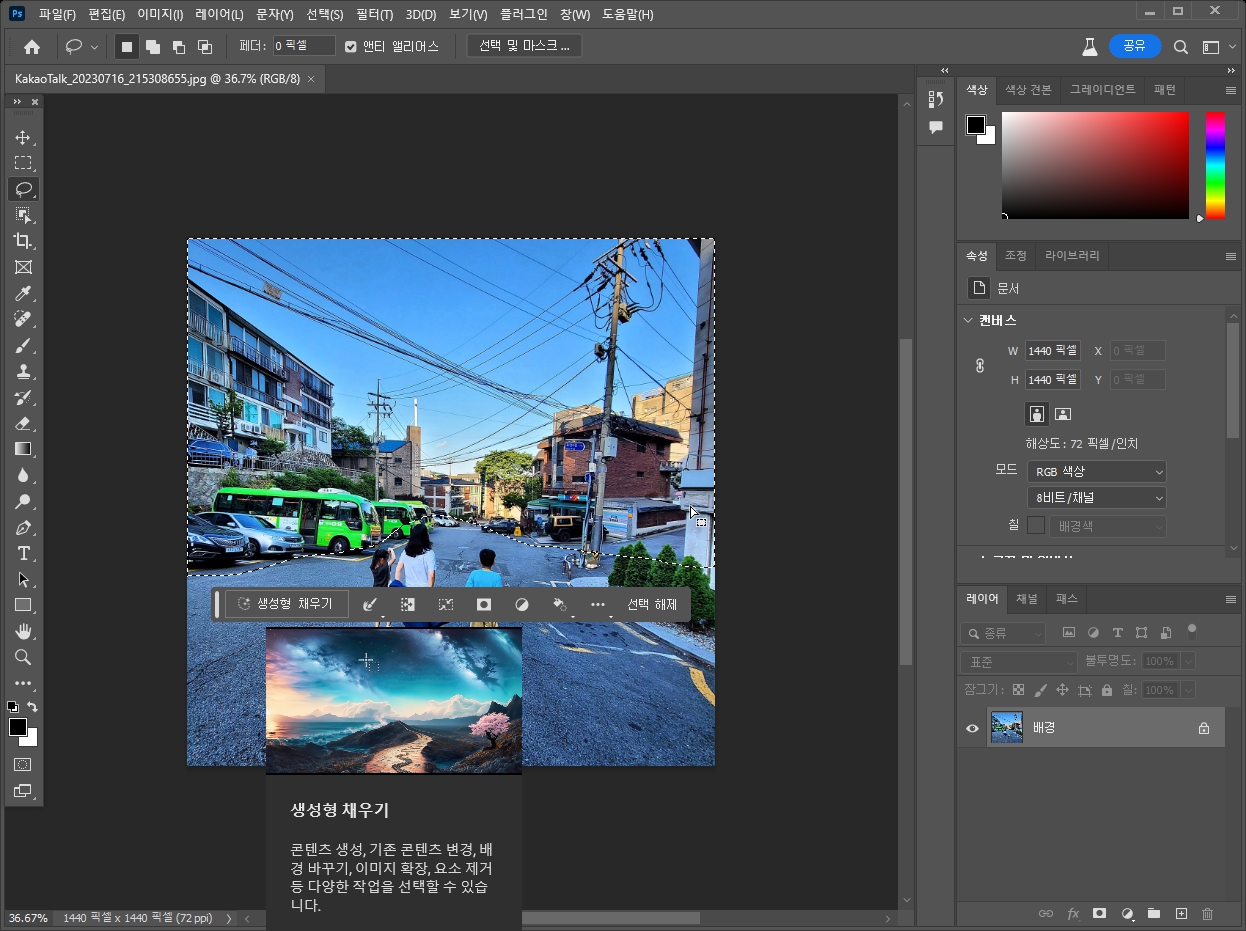Select the Crop tool
This screenshot has height=931, width=1246.
pos(23,241)
